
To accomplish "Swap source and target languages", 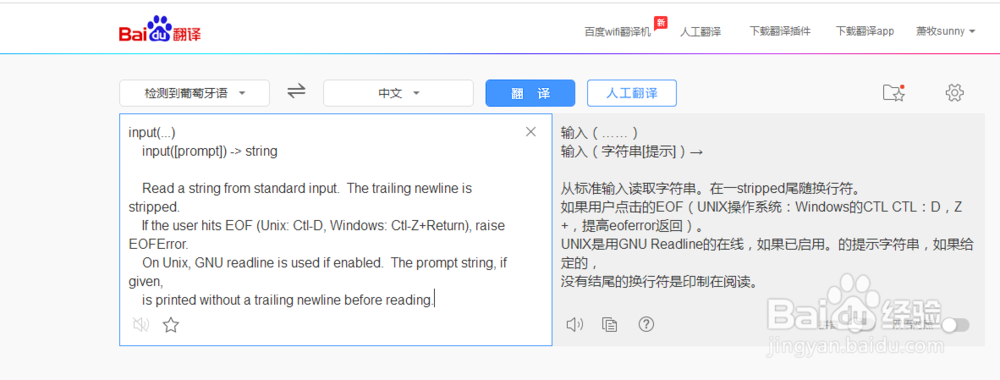I will pyautogui.click(x=297, y=91).
